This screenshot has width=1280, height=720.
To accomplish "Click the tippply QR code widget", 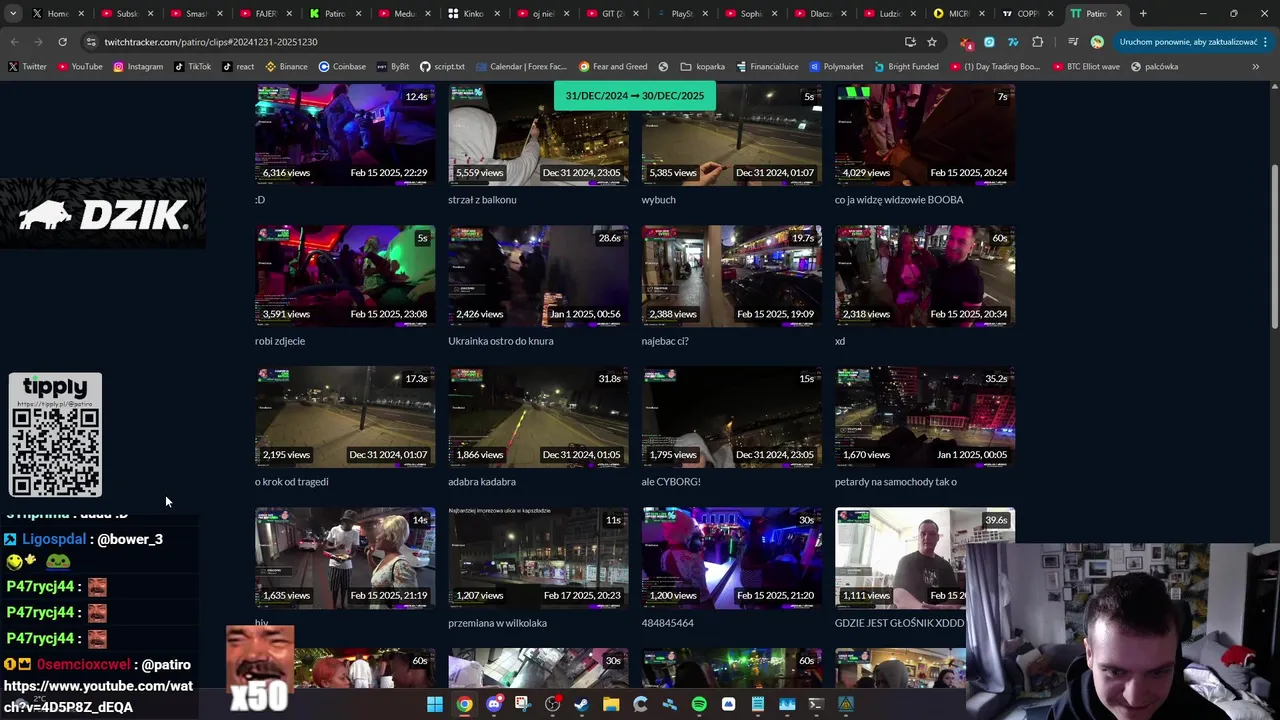I will click(55, 435).
